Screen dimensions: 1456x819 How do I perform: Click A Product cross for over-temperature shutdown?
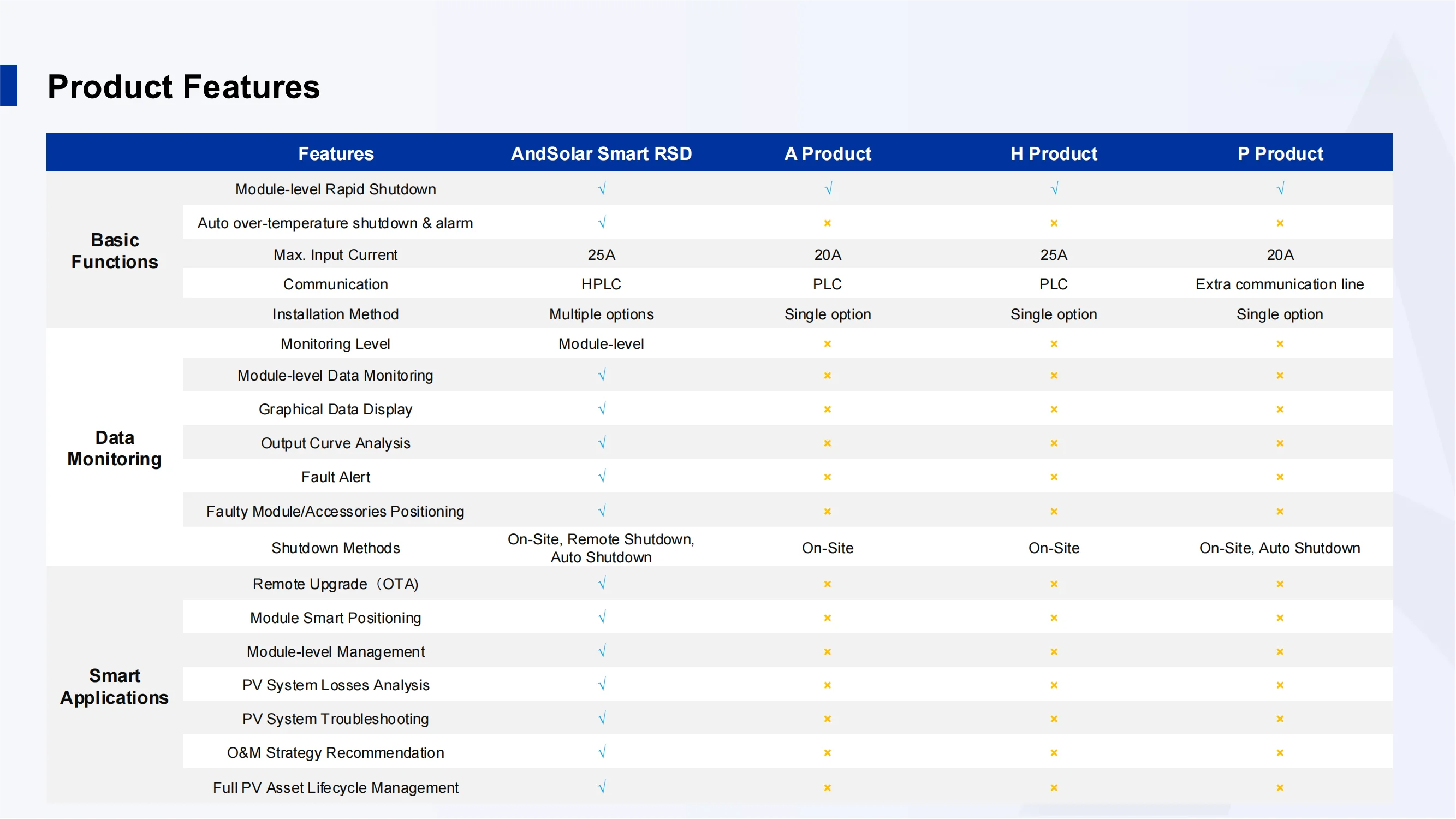pyautogui.click(x=828, y=223)
